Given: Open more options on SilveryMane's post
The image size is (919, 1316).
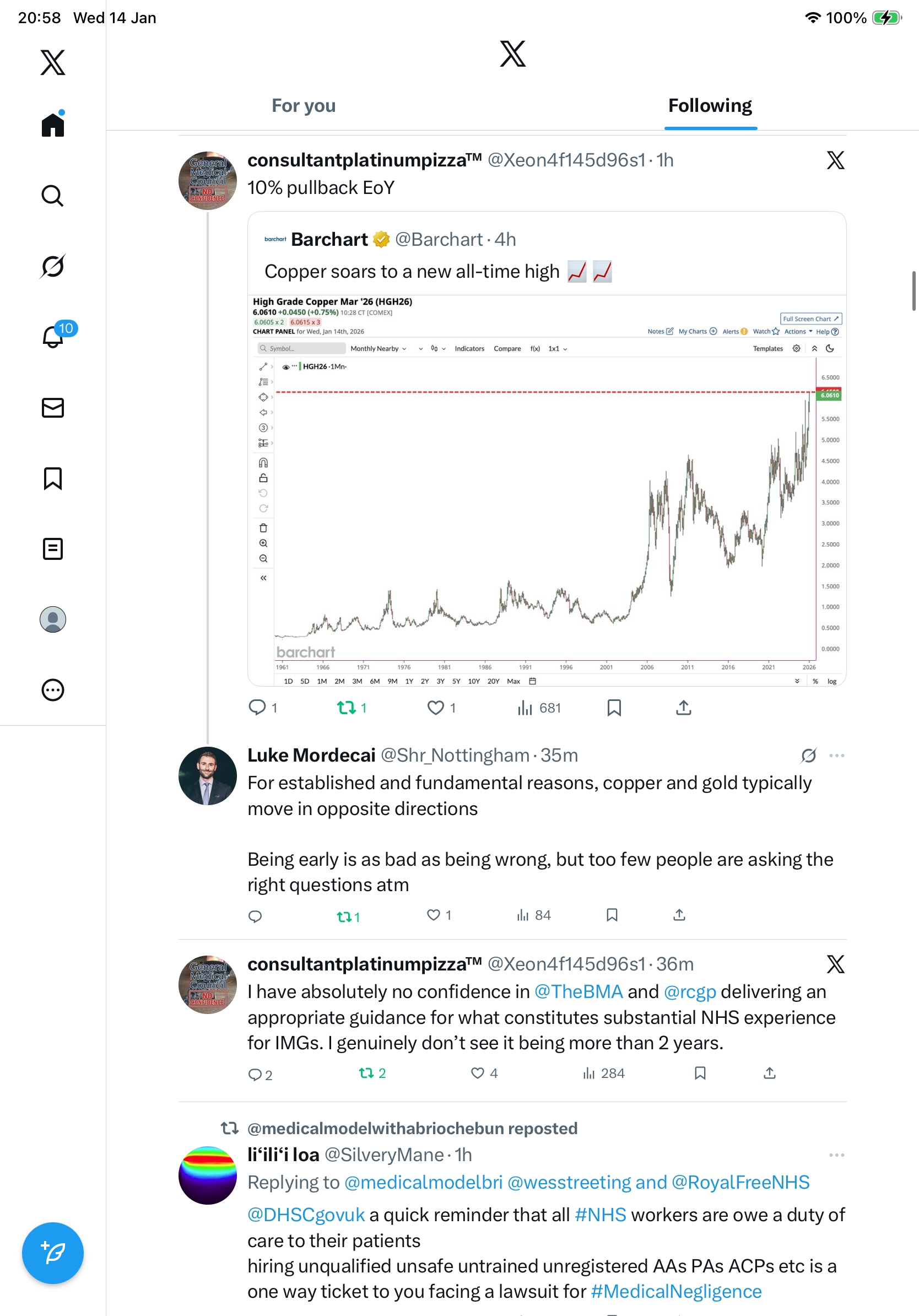Looking at the screenshot, I should [x=836, y=1155].
